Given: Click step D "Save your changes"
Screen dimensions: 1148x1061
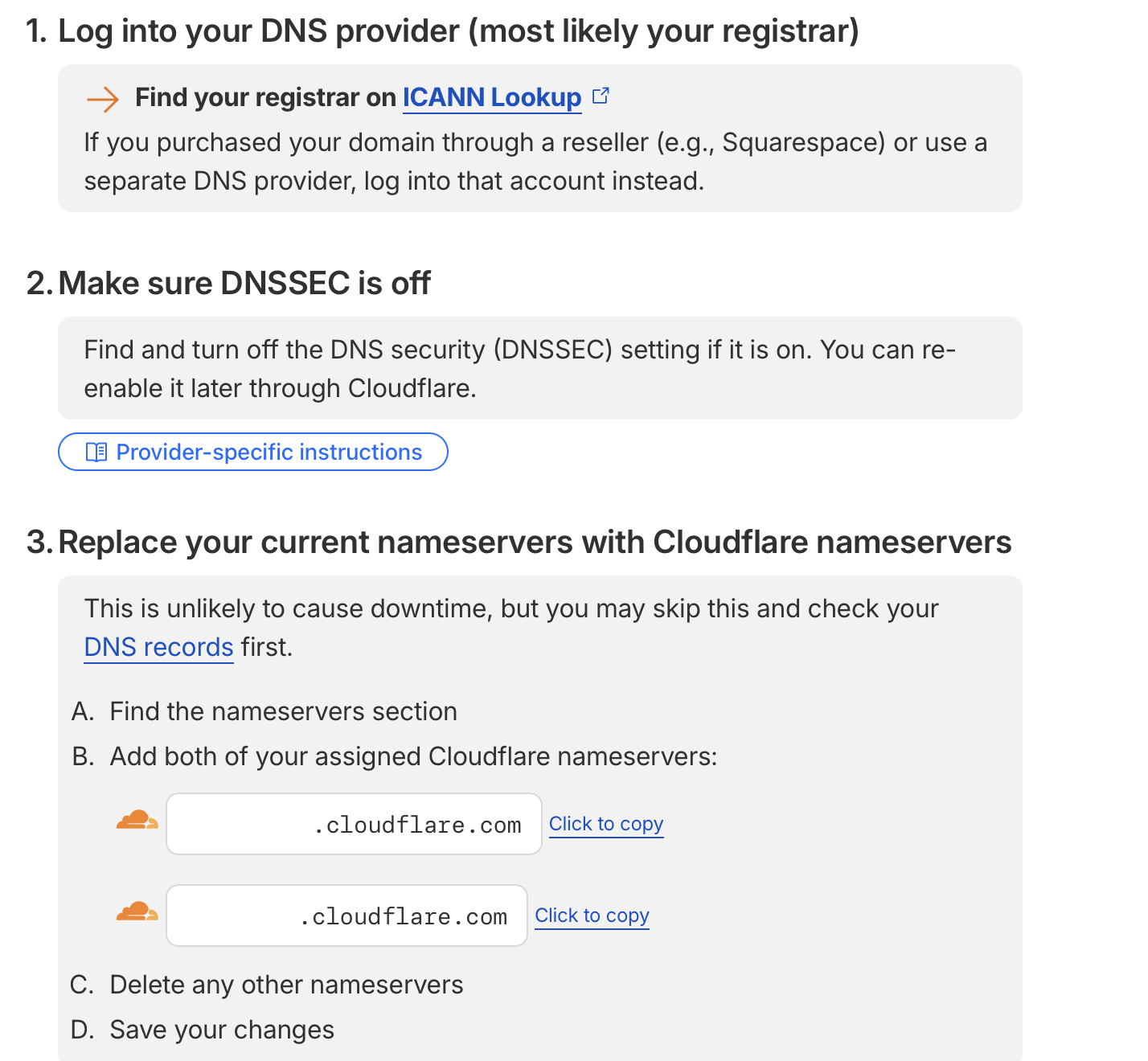Looking at the screenshot, I should coord(222,1030).
